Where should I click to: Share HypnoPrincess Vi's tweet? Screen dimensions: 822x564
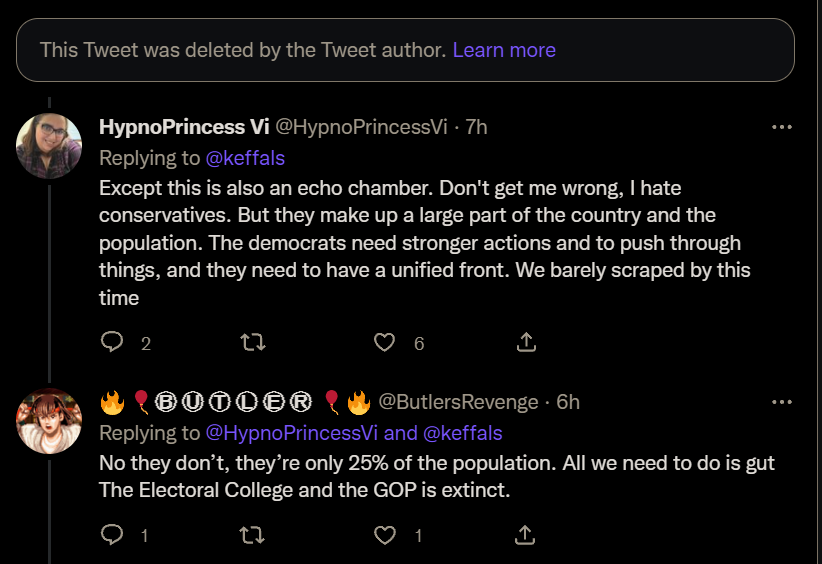coord(526,342)
